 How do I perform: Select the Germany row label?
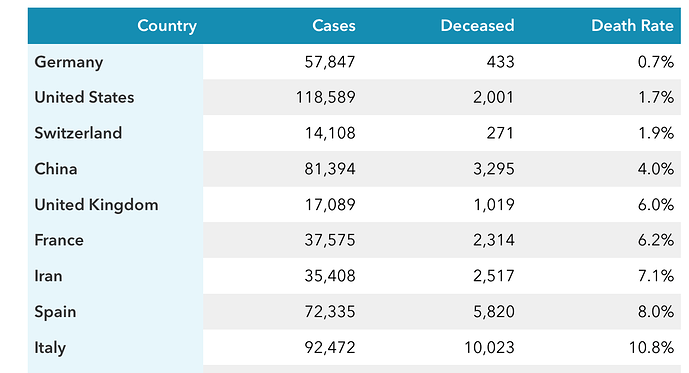pyautogui.click(x=69, y=62)
